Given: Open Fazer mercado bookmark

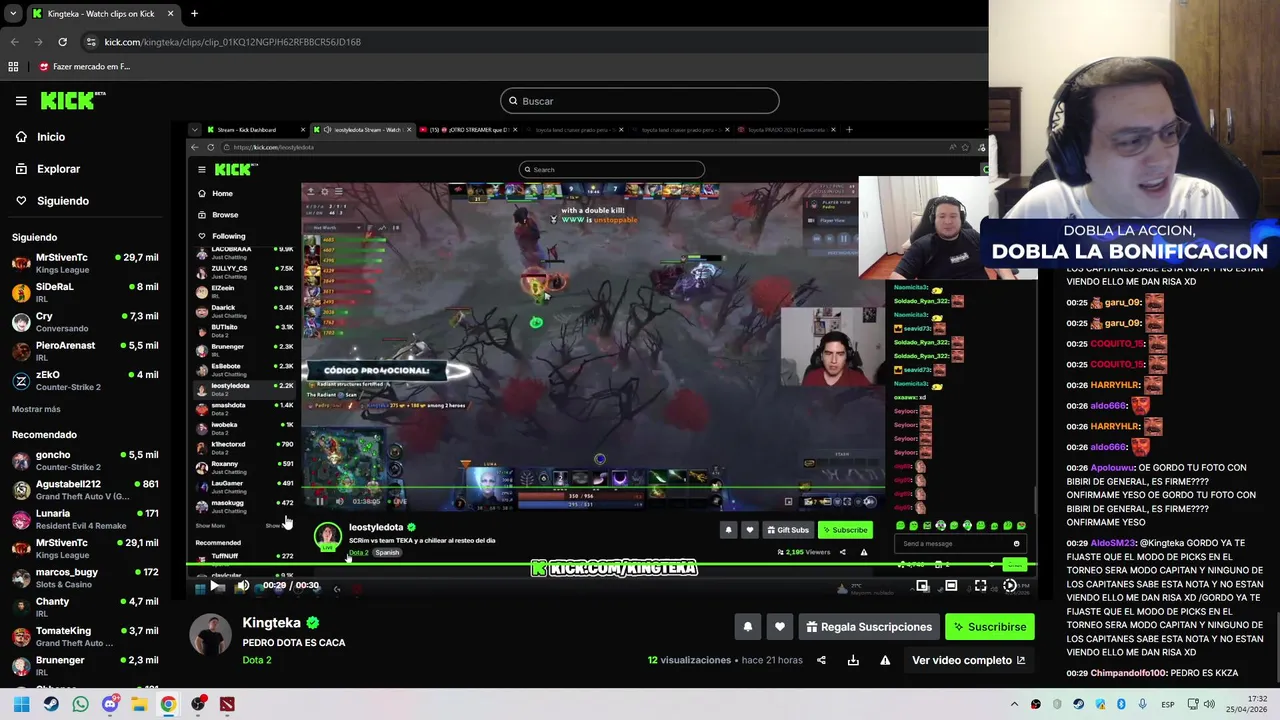Looking at the screenshot, I should point(84,67).
